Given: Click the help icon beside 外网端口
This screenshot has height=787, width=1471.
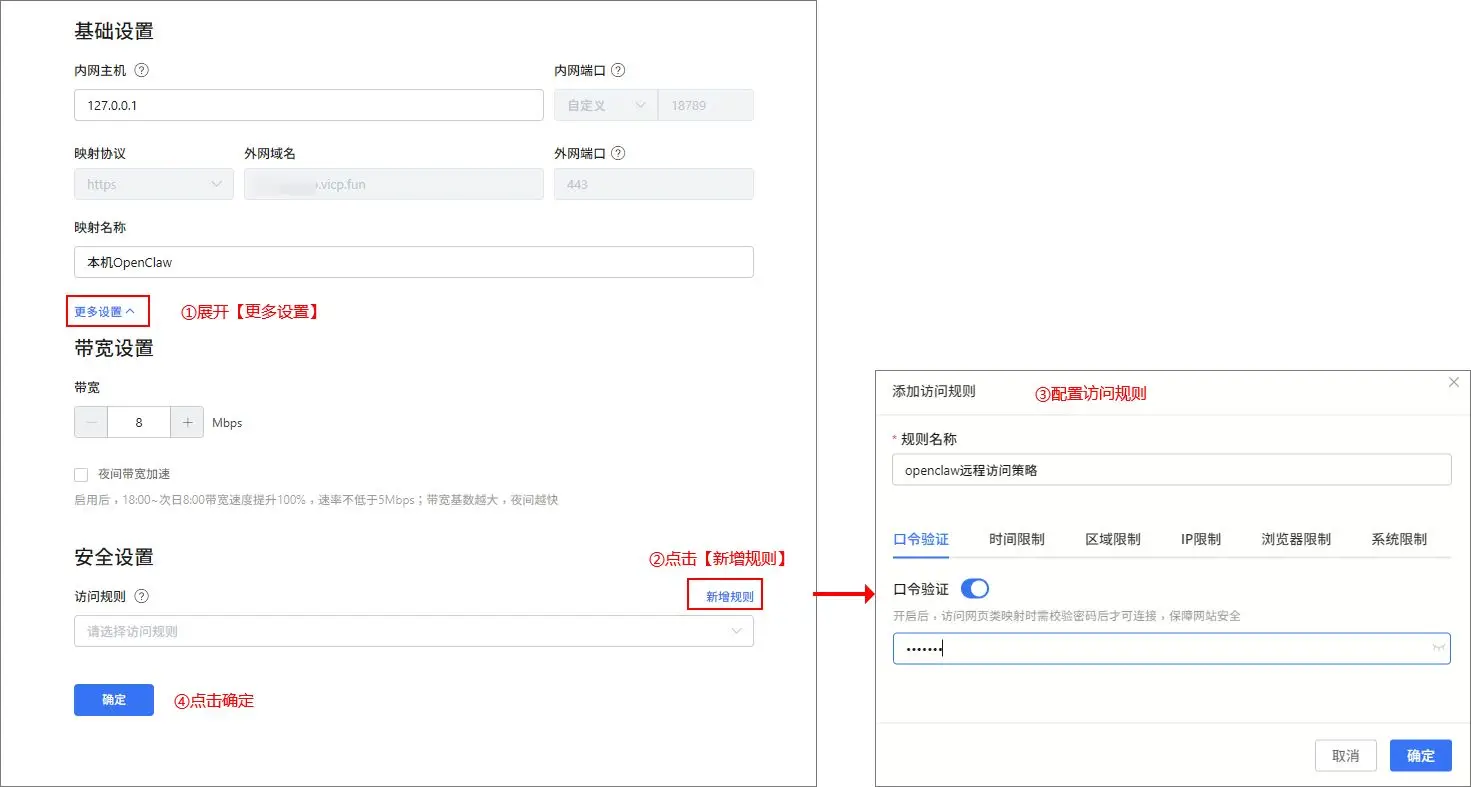Looking at the screenshot, I should pyautogui.click(x=618, y=153).
